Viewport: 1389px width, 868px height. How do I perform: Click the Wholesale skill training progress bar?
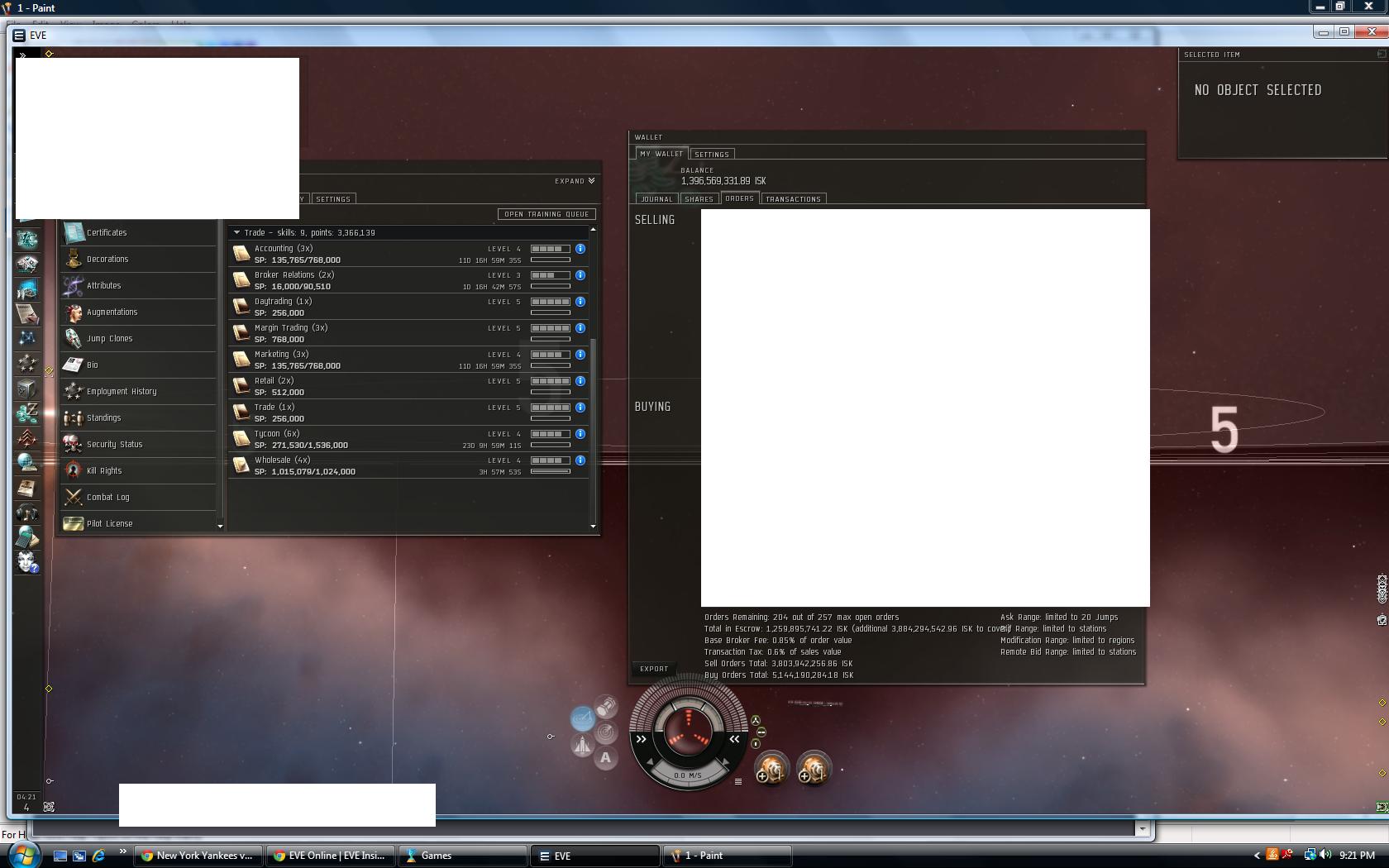551,471
